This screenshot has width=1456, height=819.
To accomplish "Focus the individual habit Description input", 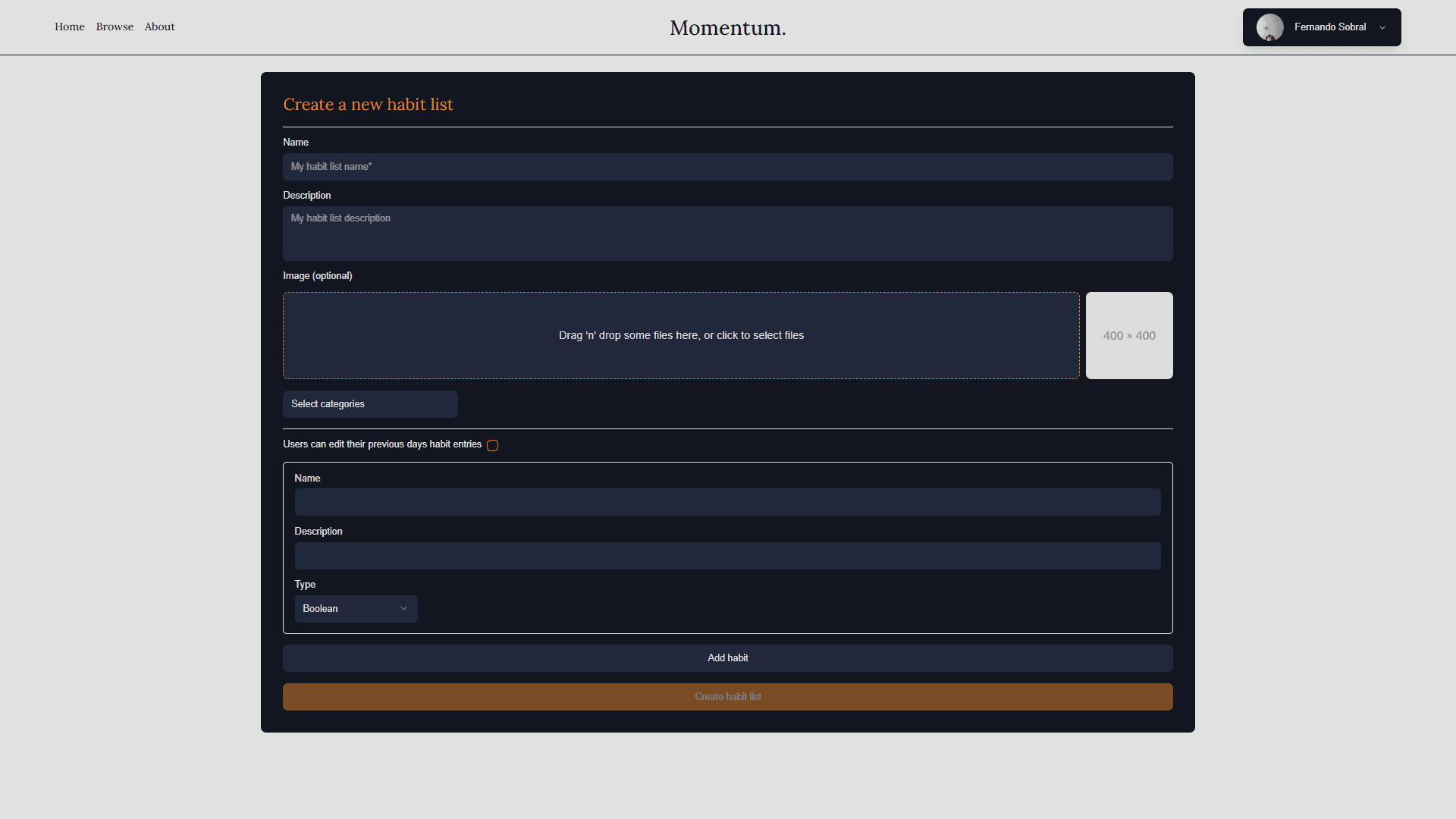I will coord(727,556).
